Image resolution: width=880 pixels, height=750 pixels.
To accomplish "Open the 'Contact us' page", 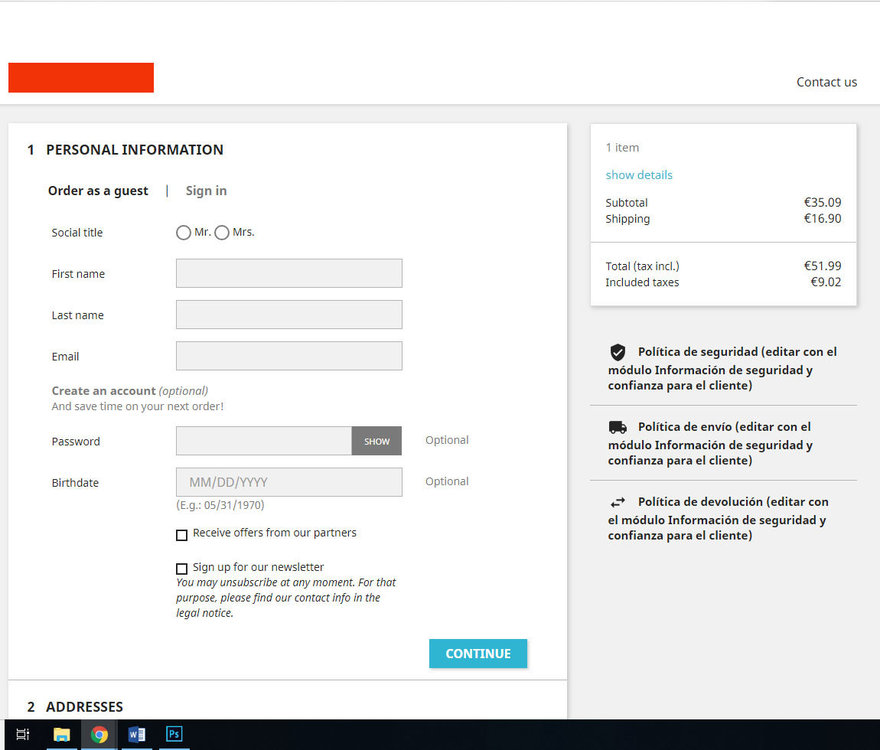I will [x=827, y=82].
